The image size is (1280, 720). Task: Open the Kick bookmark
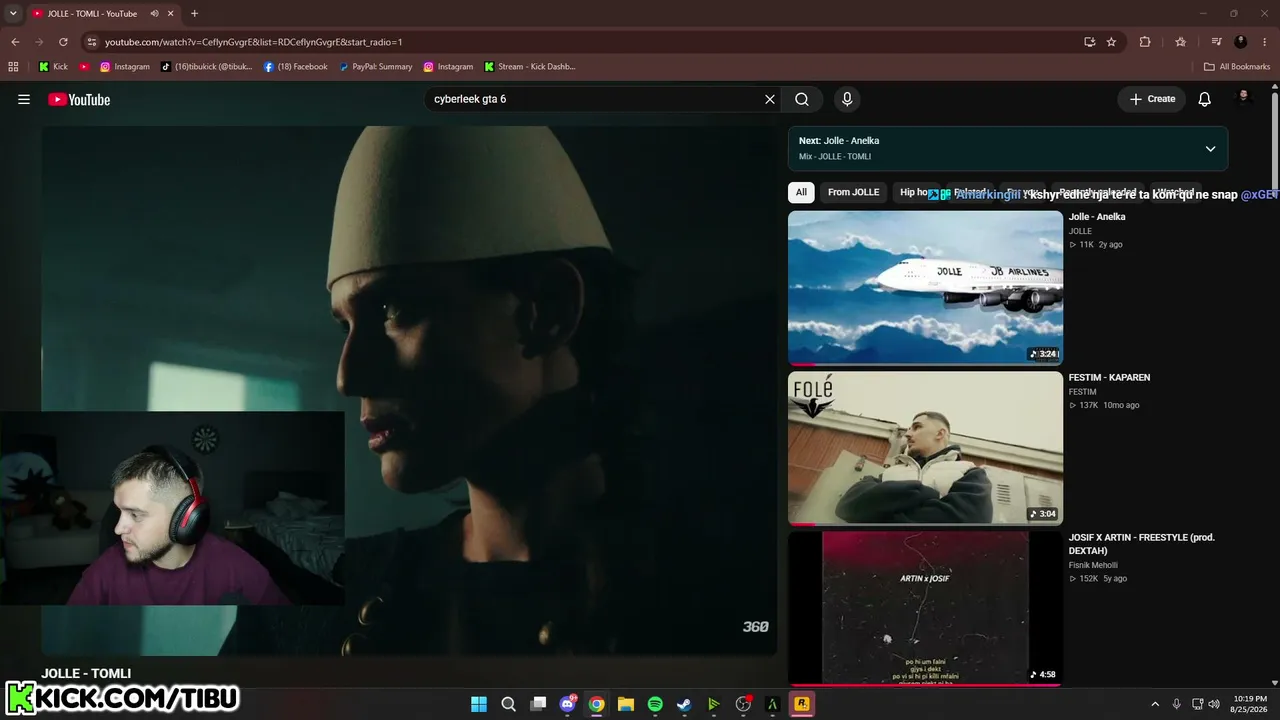(x=53, y=67)
